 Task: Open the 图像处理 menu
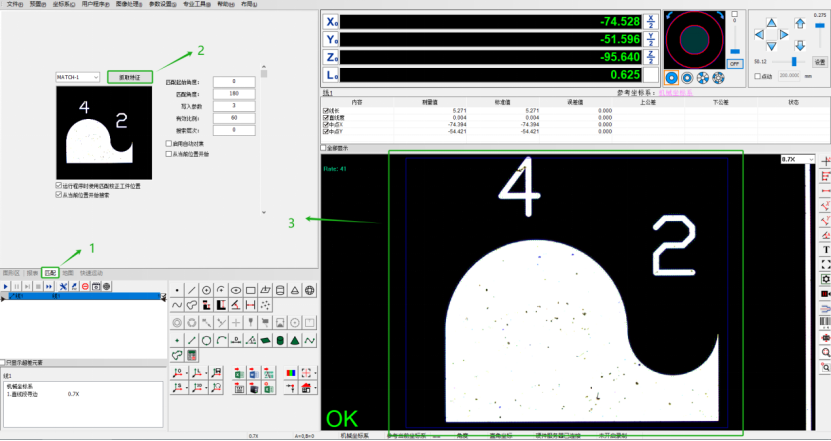pyautogui.click(x=128, y=4)
